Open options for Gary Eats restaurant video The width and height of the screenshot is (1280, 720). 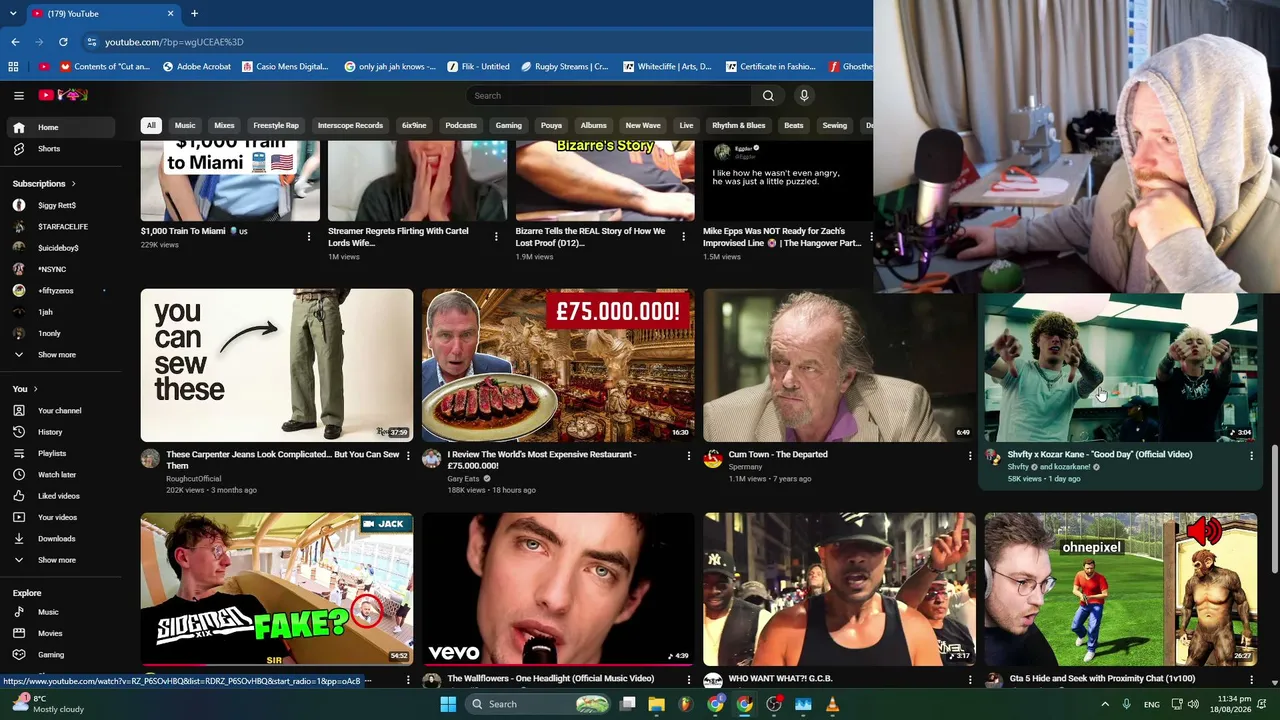click(x=688, y=456)
